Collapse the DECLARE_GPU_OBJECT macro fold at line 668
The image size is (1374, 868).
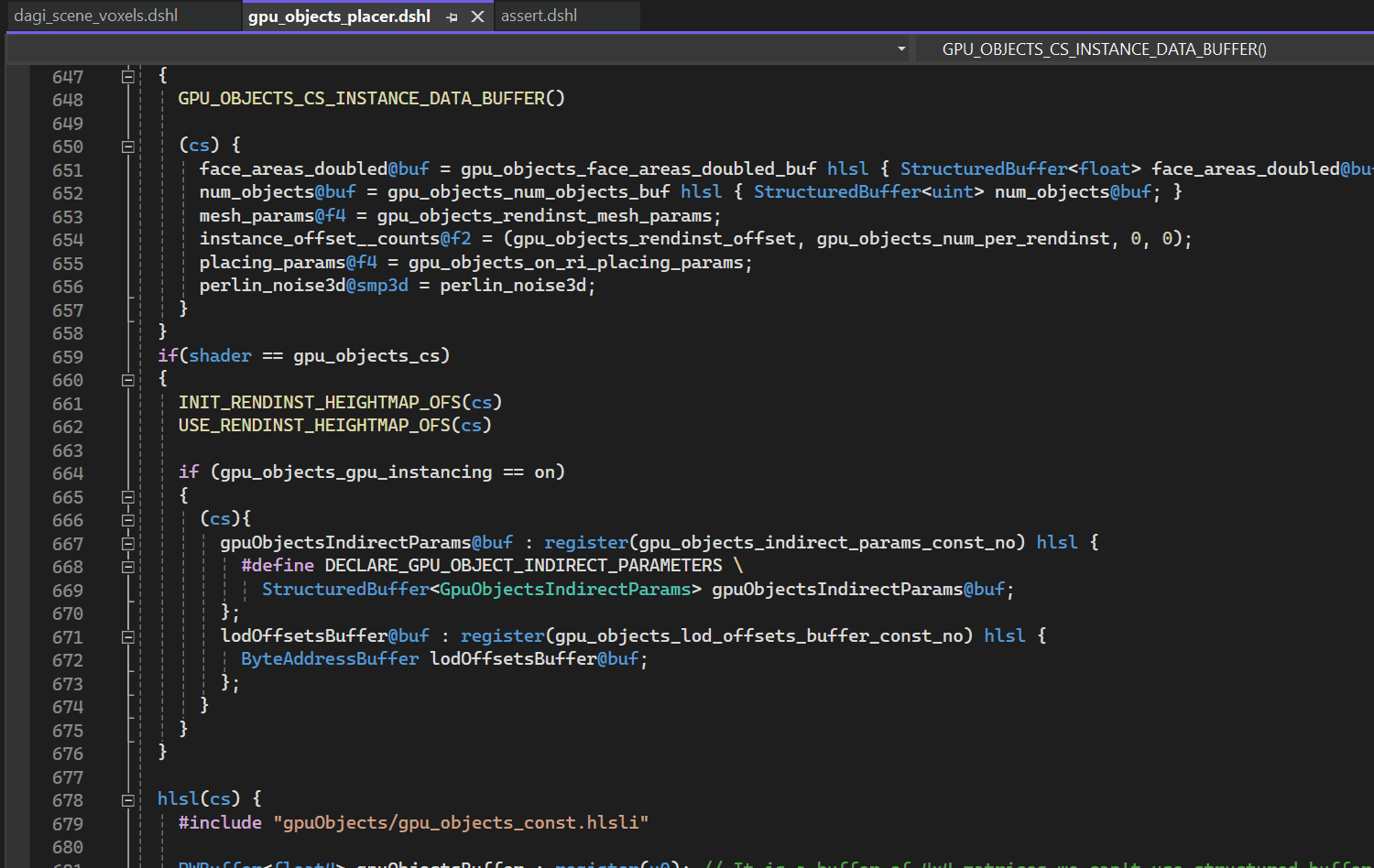tap(128, 566)
